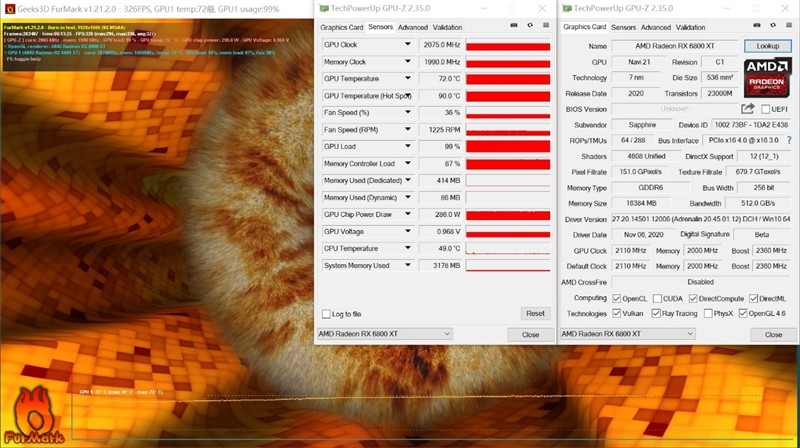Screen dimensions: 800x448
Task: Click the 2075.0 MHz GPU Clock value
Action: point(441,45)
